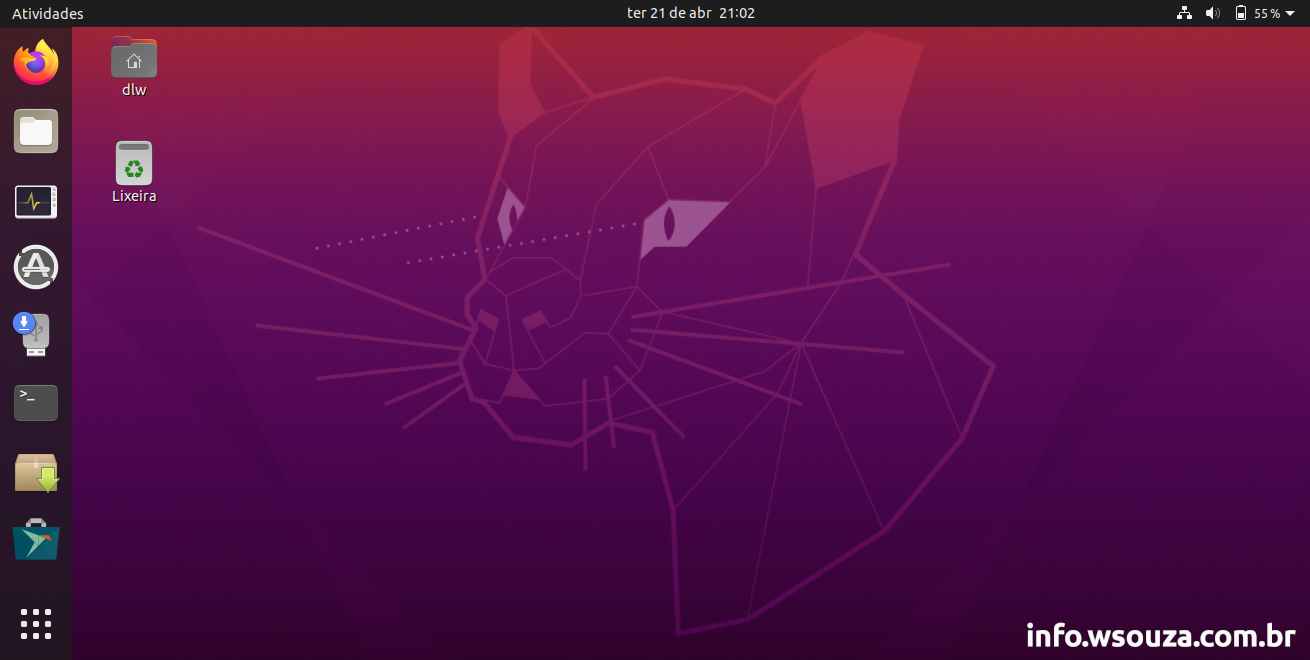Open Software Updater from the dock
The height and width of the screenshot is (660, 1310).
36,267
